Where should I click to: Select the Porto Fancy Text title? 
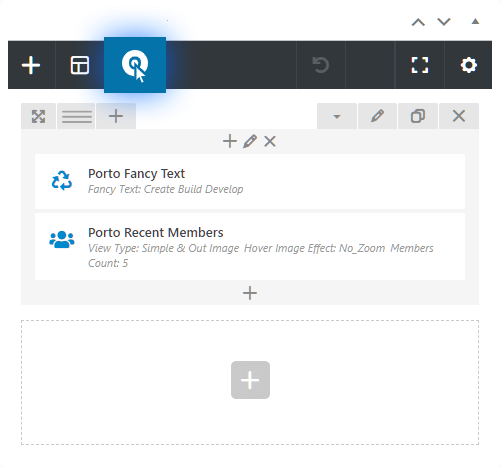tap(136, 174)
